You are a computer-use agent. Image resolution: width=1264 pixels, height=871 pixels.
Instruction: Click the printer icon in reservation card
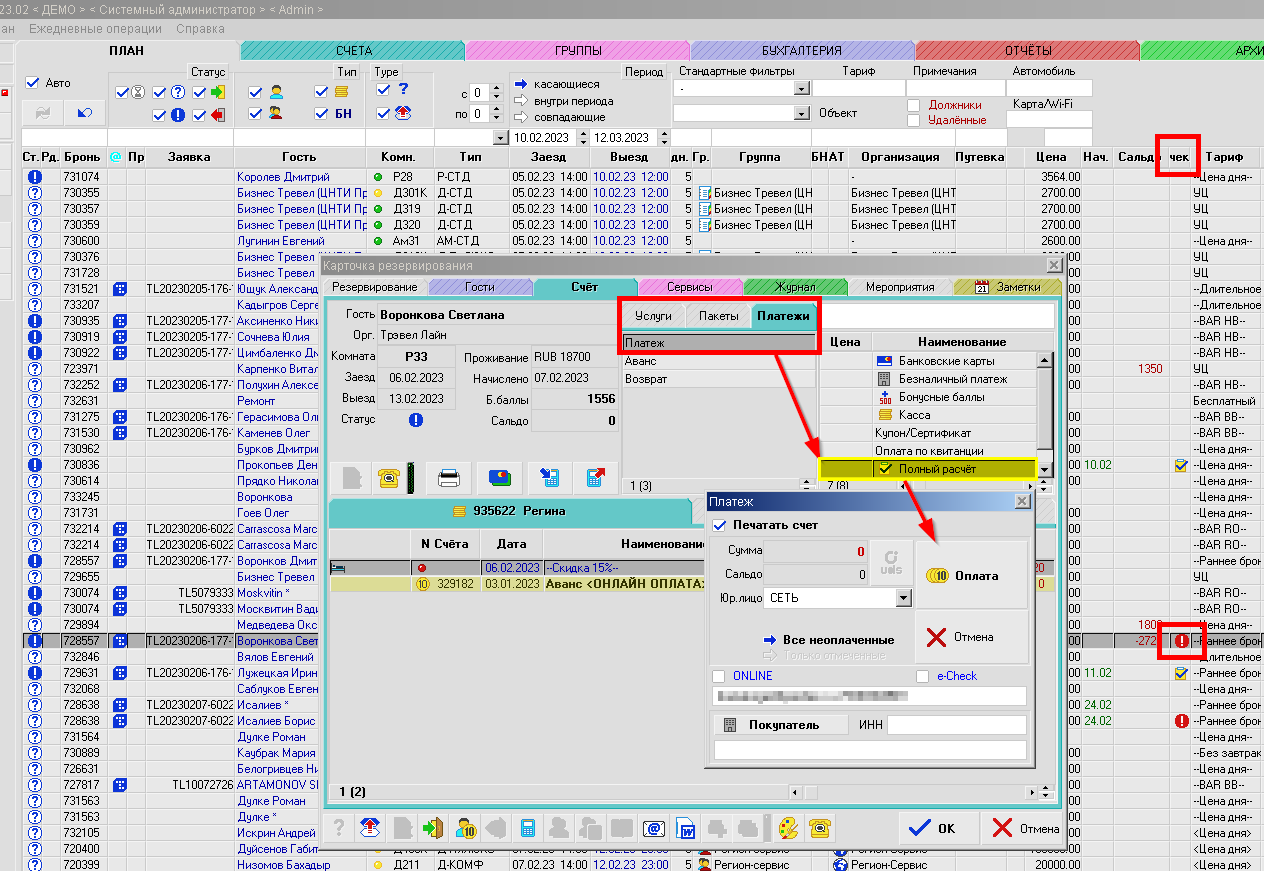[x=449, y=478]
